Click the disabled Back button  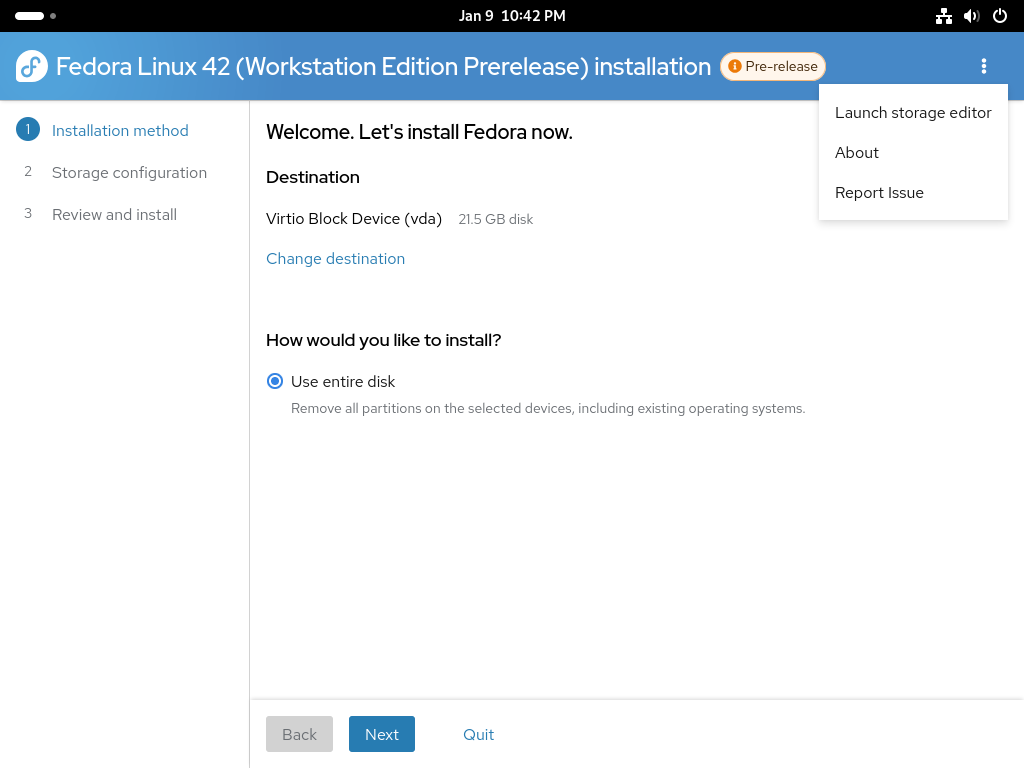299,734
